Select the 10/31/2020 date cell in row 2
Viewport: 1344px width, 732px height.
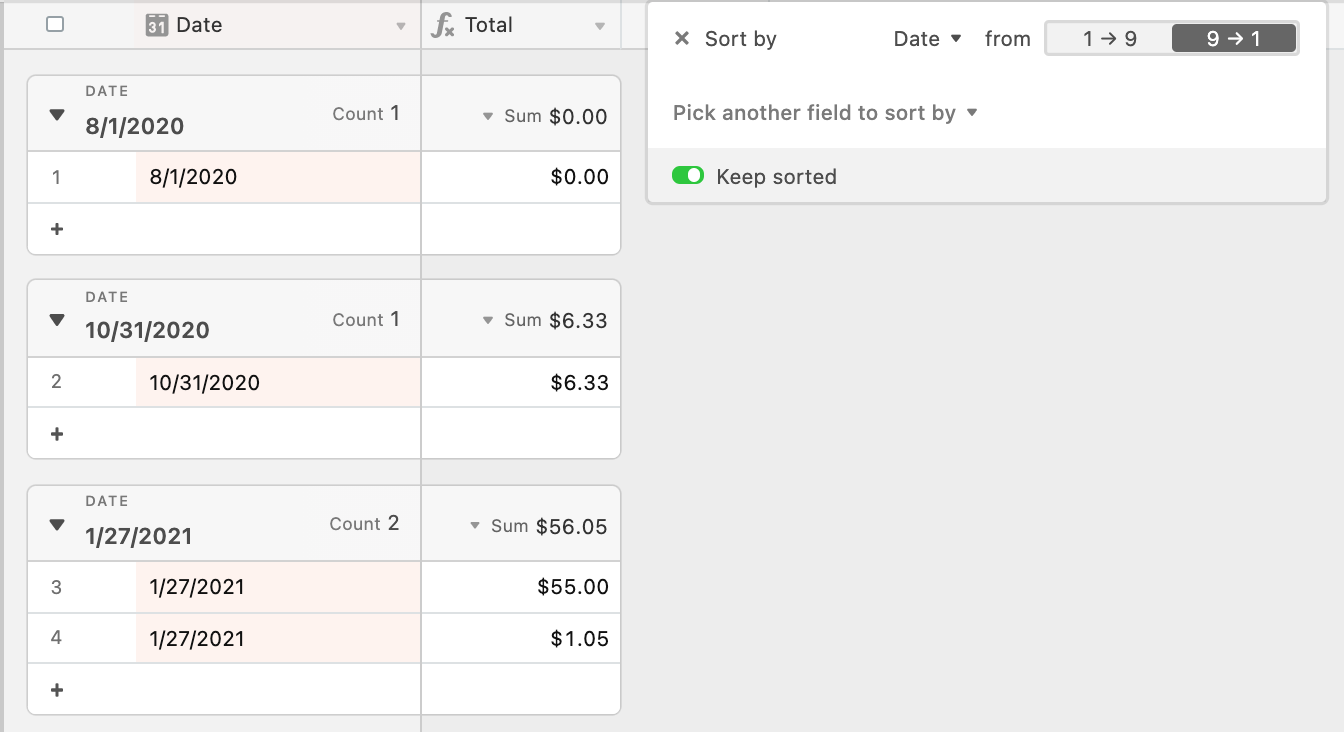pos(278,382)
